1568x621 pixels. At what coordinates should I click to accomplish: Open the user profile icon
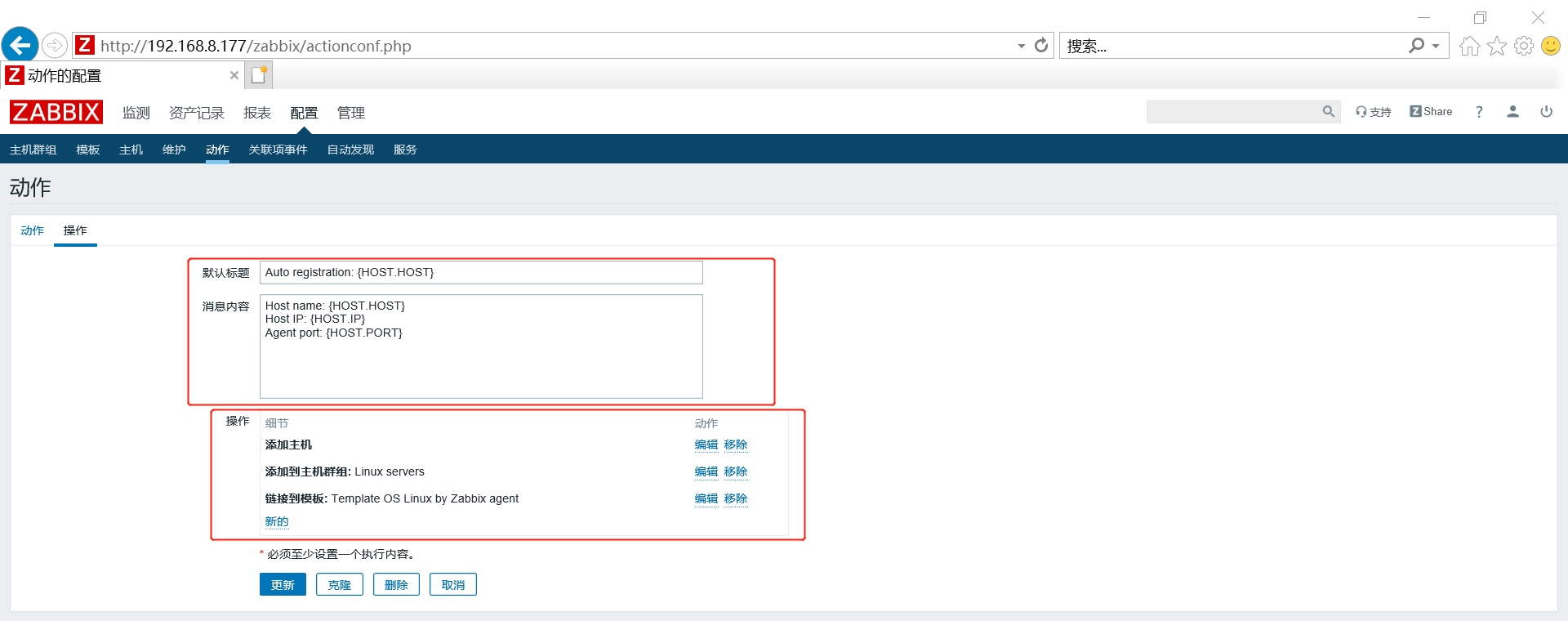pos(1512,112)
